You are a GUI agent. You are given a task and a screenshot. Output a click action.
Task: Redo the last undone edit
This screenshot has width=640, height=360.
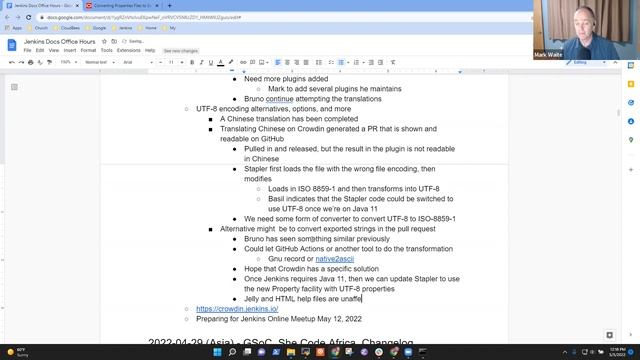21,62
